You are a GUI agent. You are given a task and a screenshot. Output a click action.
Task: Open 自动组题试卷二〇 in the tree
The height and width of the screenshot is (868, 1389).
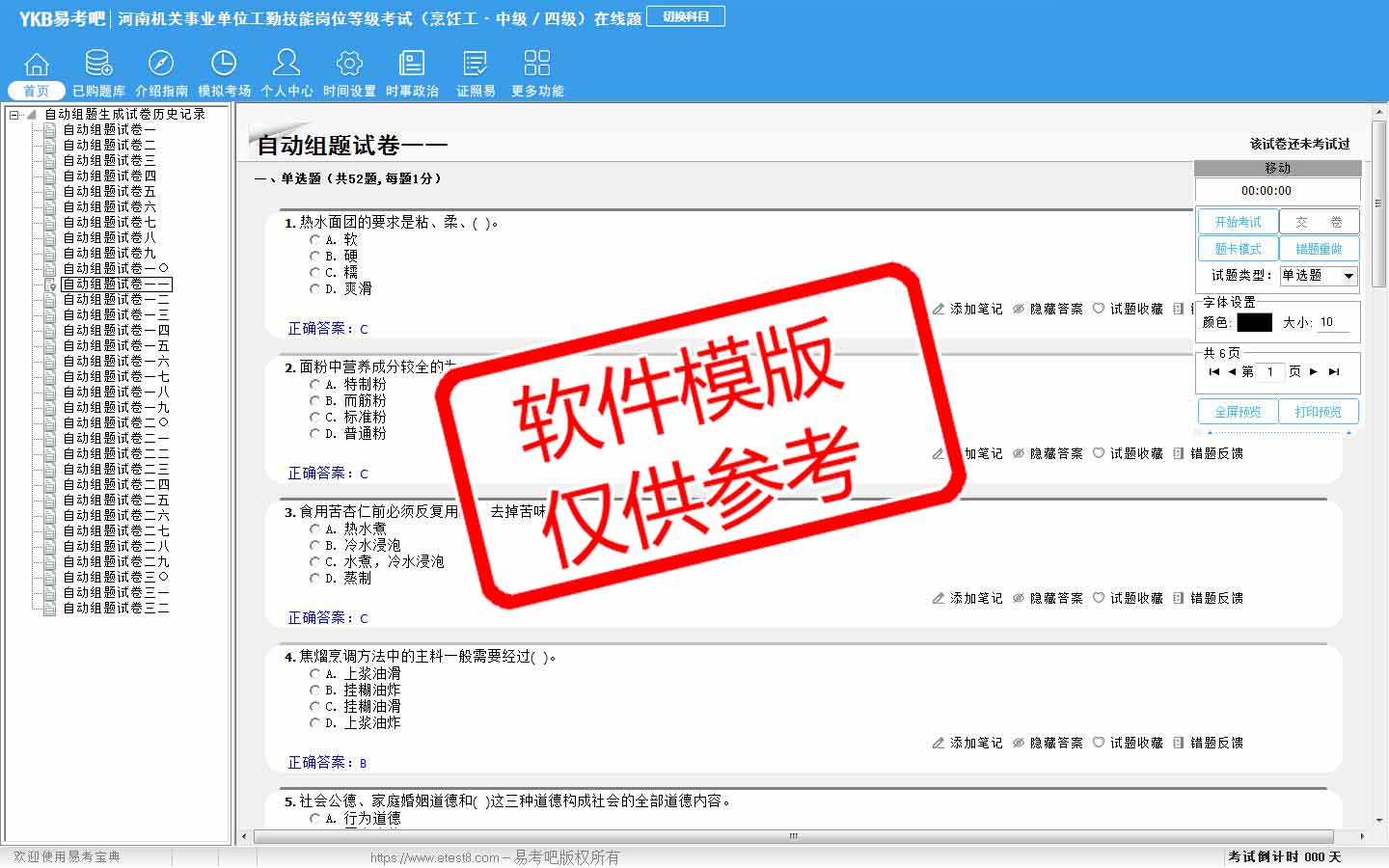116,422
